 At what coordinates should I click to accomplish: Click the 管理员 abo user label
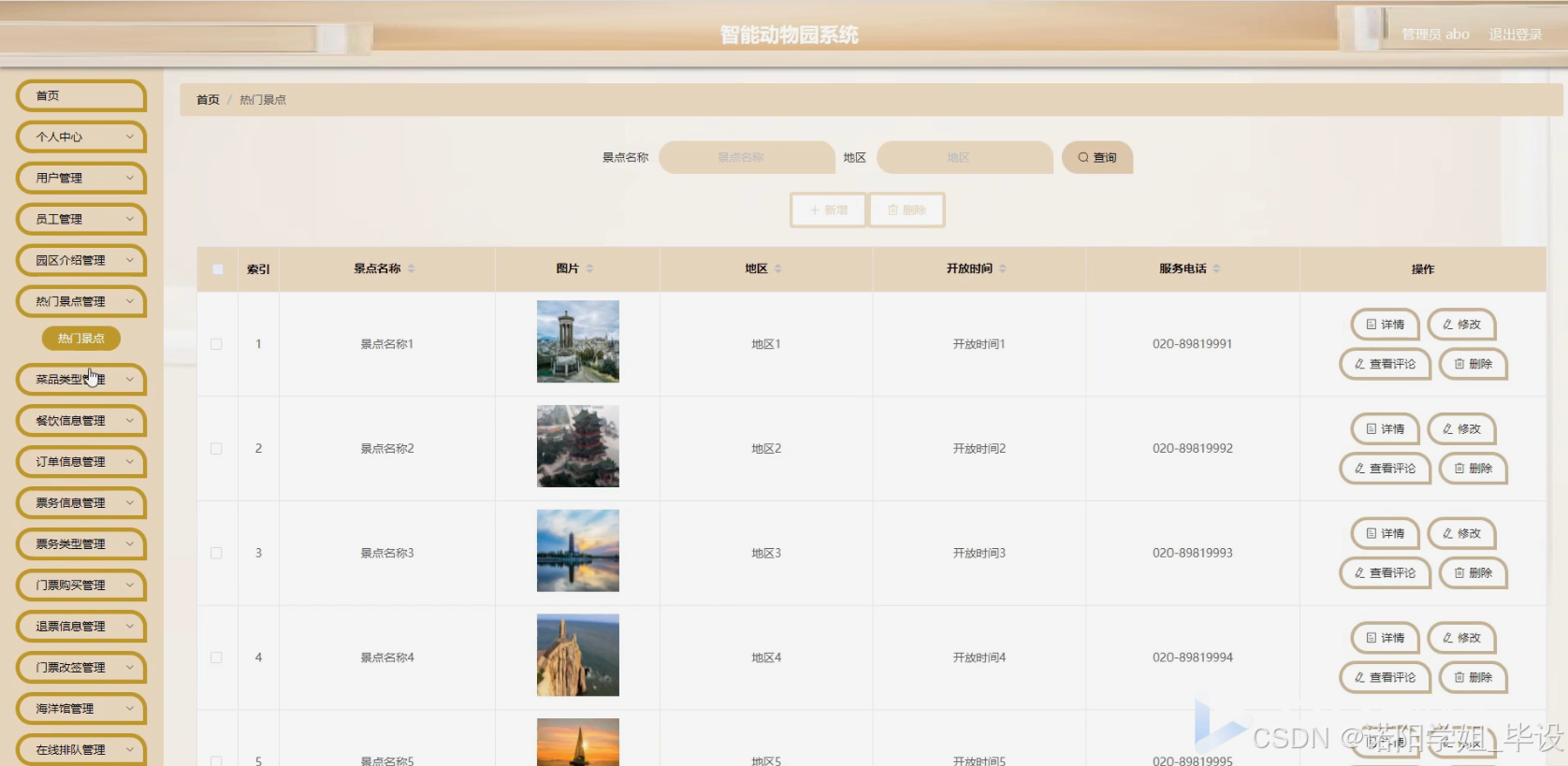(1435, 35)
